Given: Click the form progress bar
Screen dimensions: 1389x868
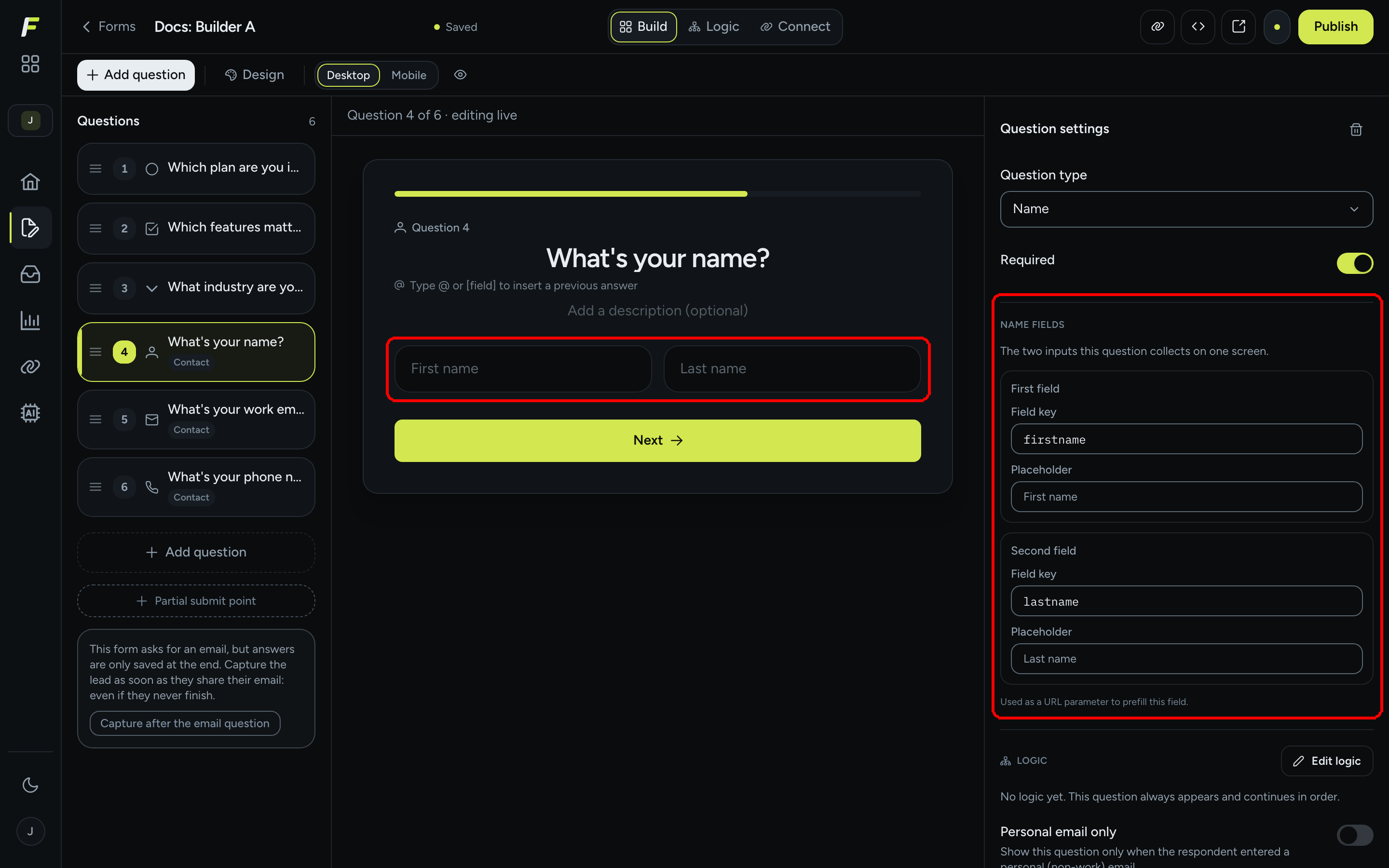Looking at the screenshot, I should (x=658, y=194).
